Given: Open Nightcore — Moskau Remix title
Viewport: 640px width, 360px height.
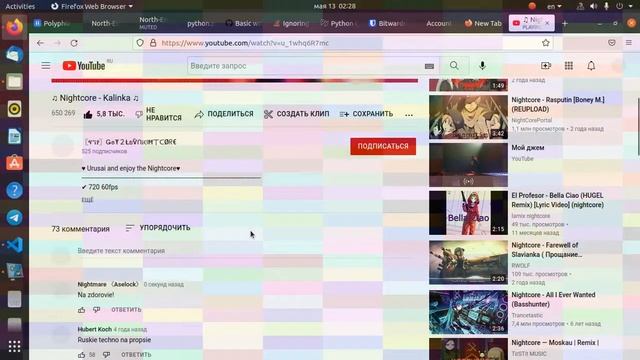Looking at the screenshot, I should click(x=555, y=343).
